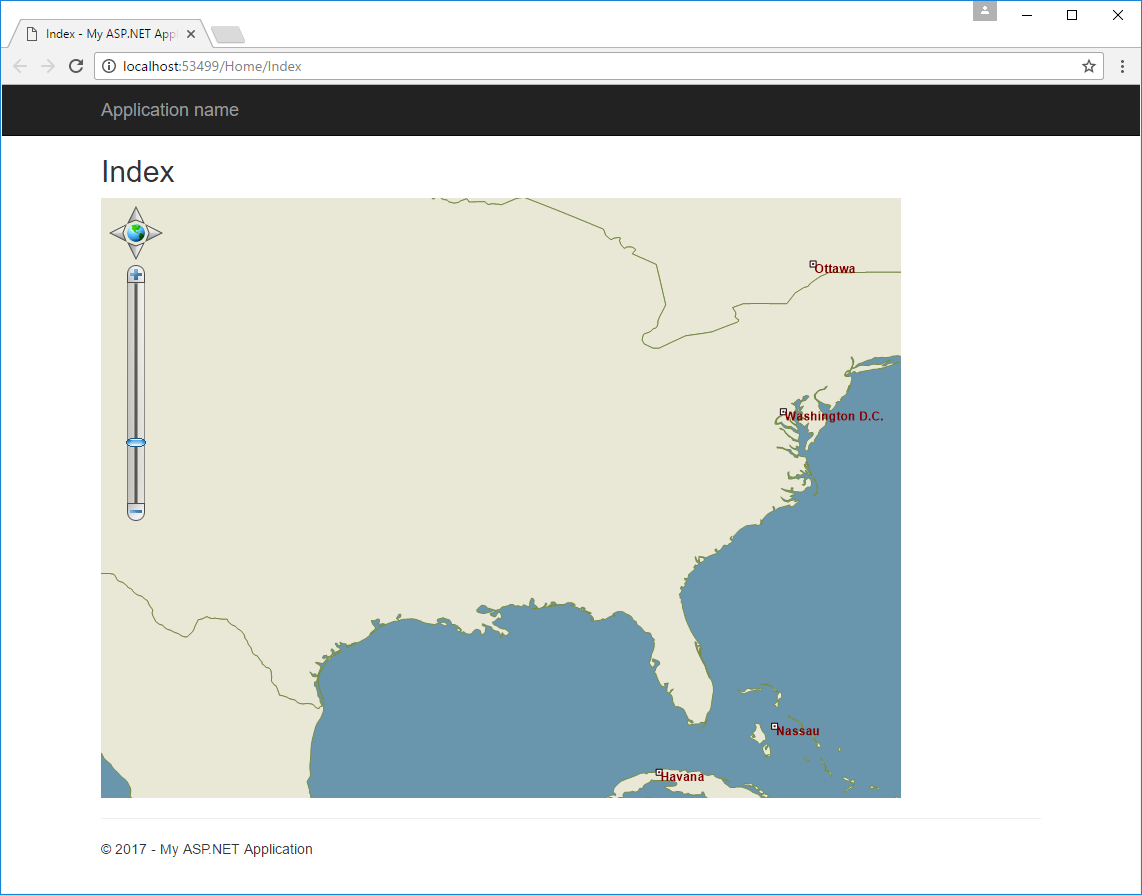Open the Chrome user profile button
Image resolution: width=1142 pixels, height=895 pixels.
(x=985, y=11)
